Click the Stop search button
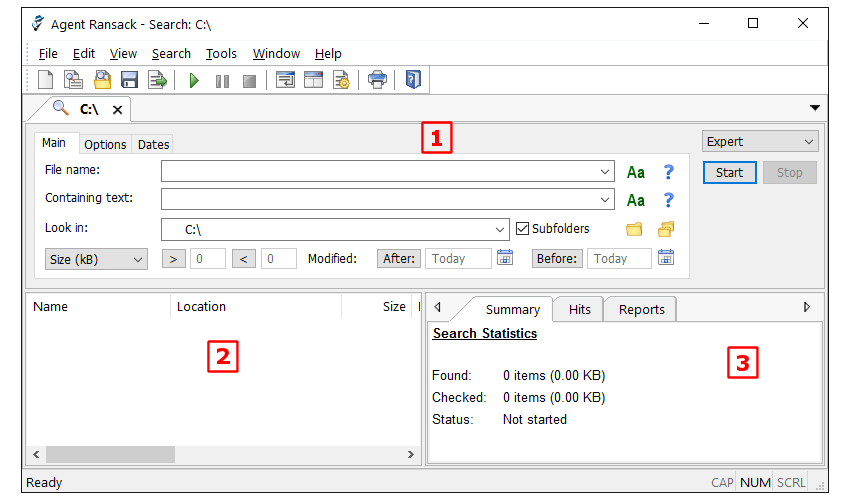 tap(789, 172)
